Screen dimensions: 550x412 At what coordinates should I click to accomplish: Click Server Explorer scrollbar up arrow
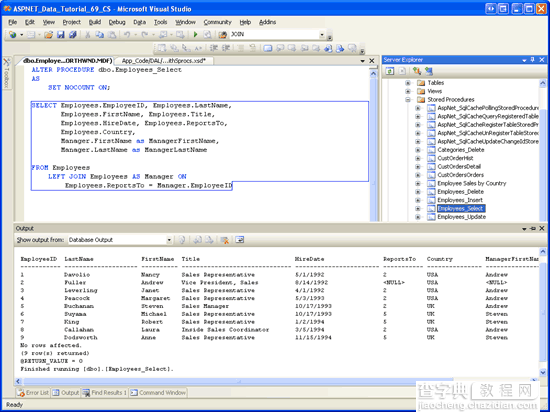click(x=543, y=83)
